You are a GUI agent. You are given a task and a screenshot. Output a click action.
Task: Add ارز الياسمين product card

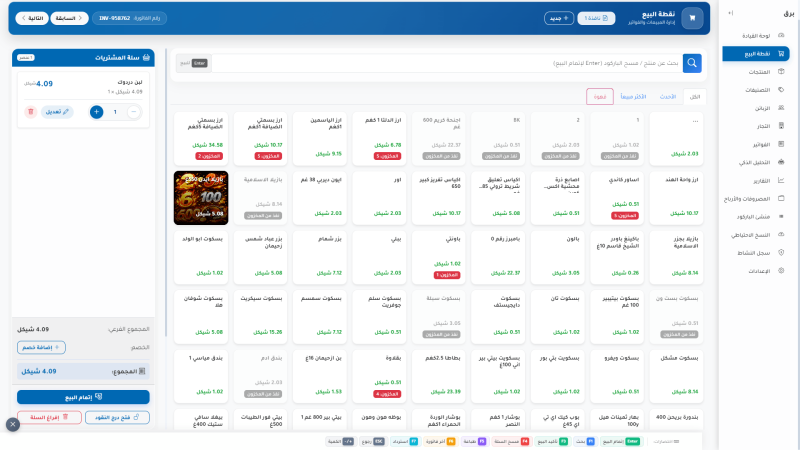tap(320, 139)
